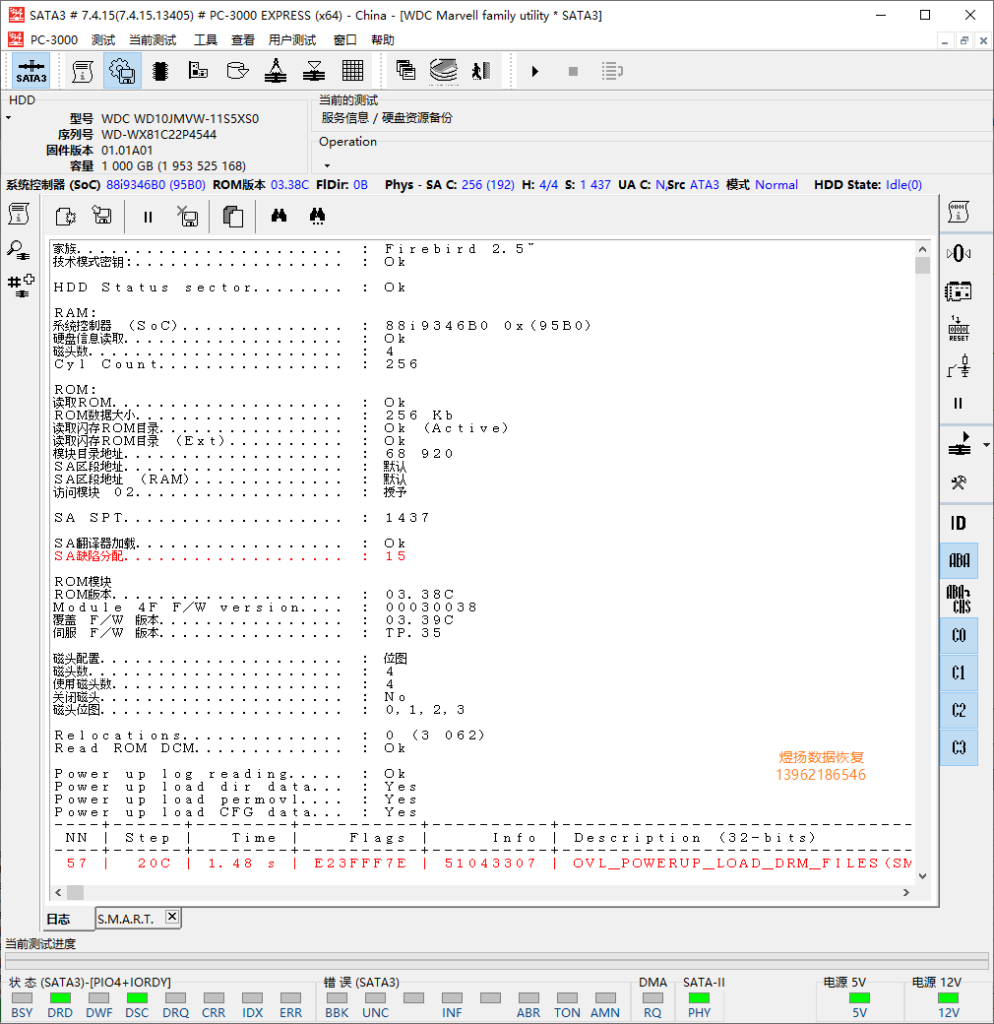Click the binoculars find-next icon with dots
The width and height of the screenshot is (994, 1024).
pos(317,216)
